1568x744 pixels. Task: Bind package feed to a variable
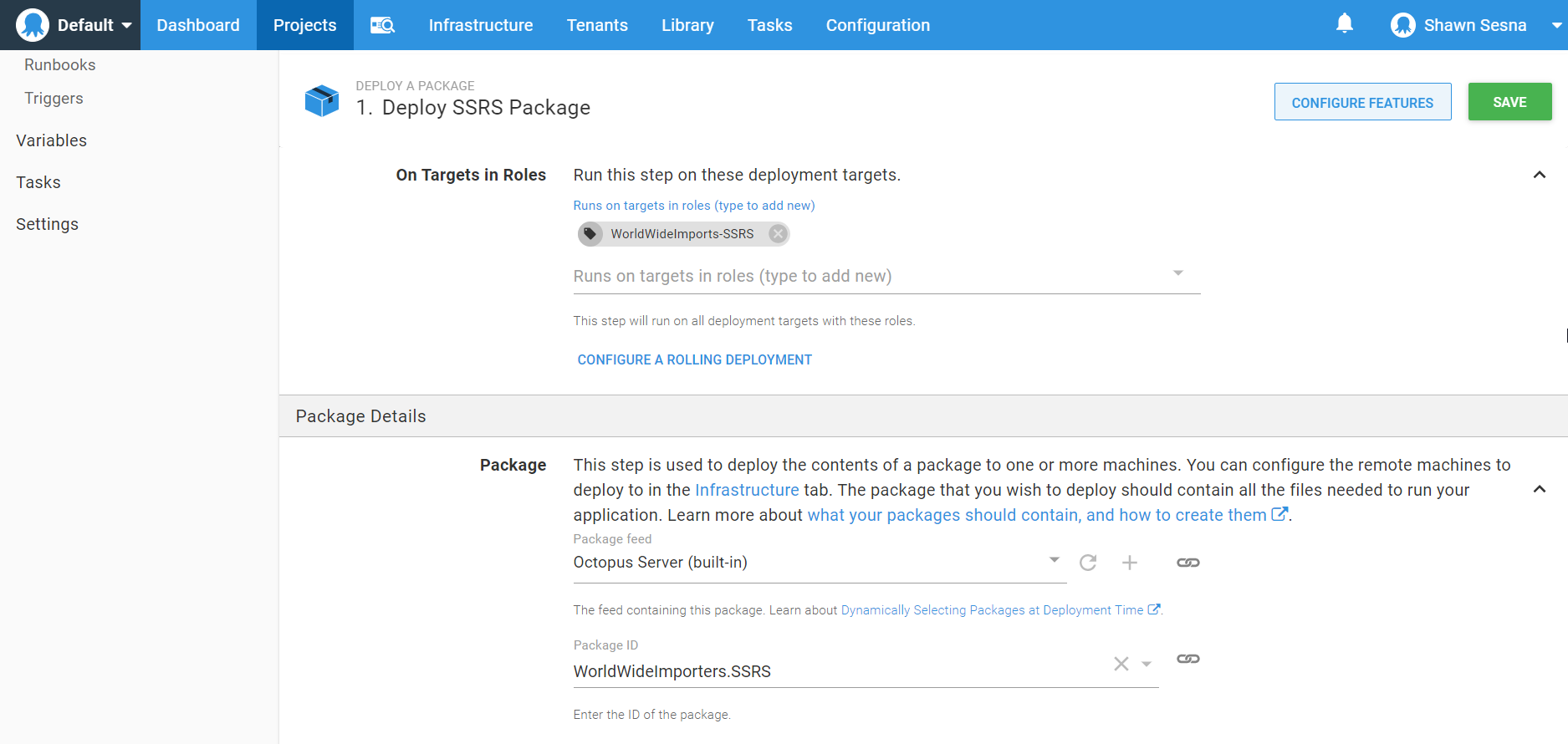point(1187,563)
